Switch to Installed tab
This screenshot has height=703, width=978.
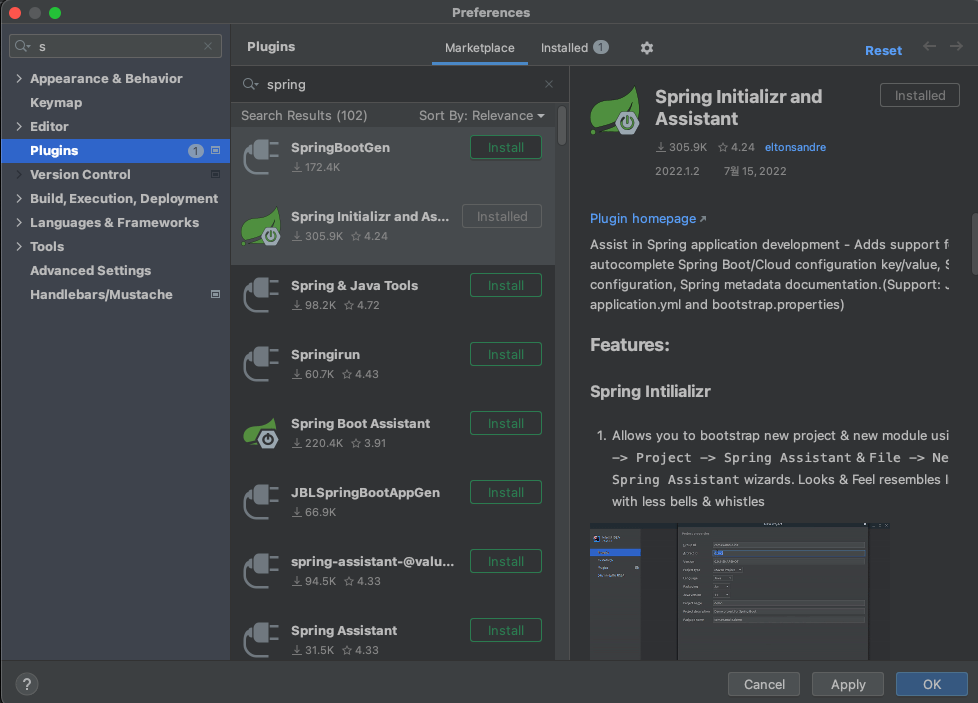pyautogui.click(x=574, y=48)
